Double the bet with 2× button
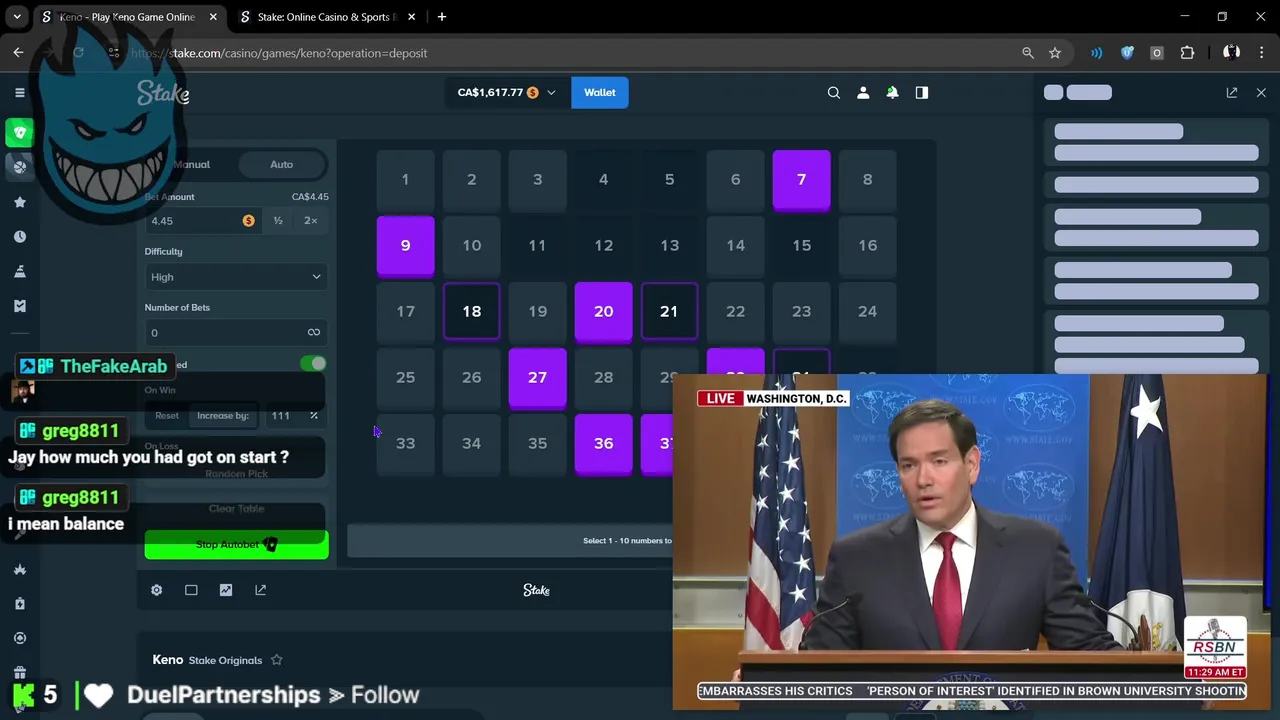 (x=311, y=221)
